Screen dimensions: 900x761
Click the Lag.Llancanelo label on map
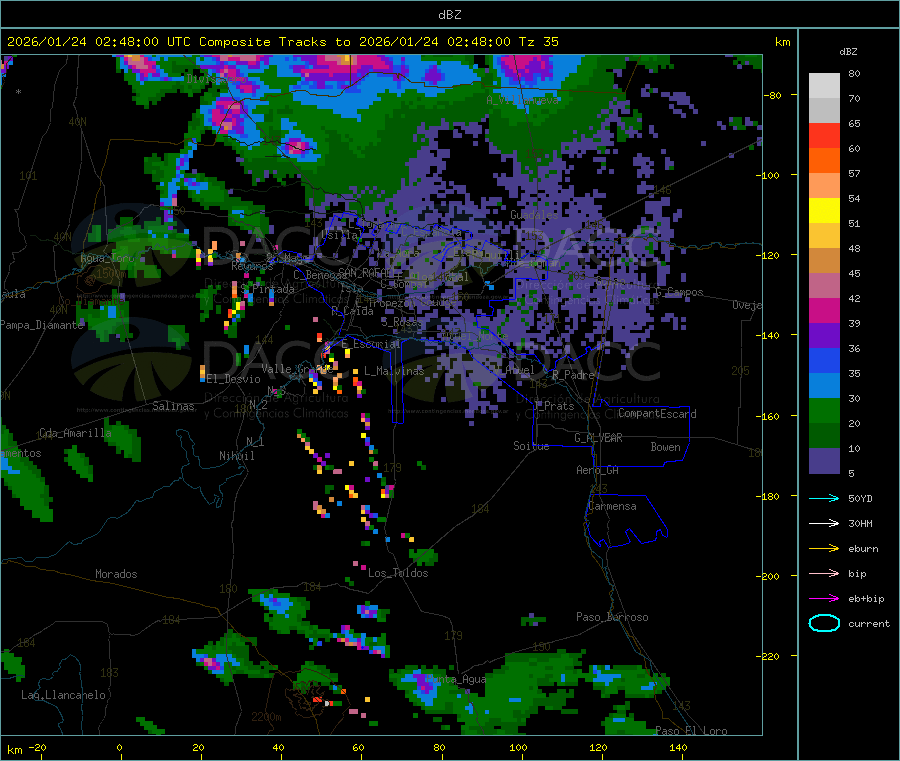click(63, 695)
